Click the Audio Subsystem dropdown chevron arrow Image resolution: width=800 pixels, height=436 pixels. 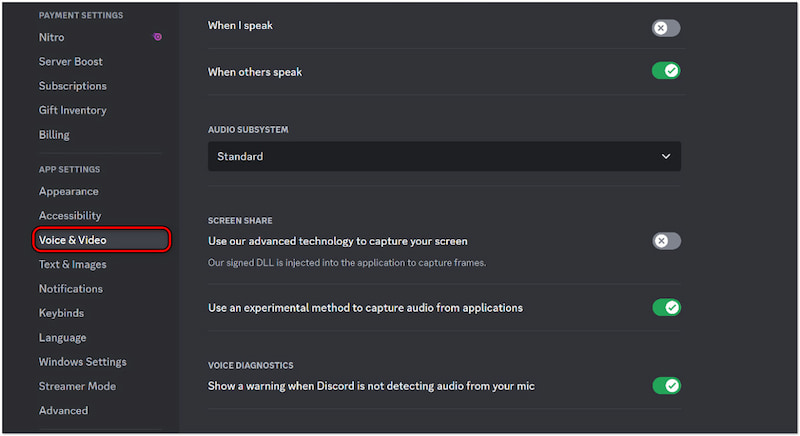666,156
